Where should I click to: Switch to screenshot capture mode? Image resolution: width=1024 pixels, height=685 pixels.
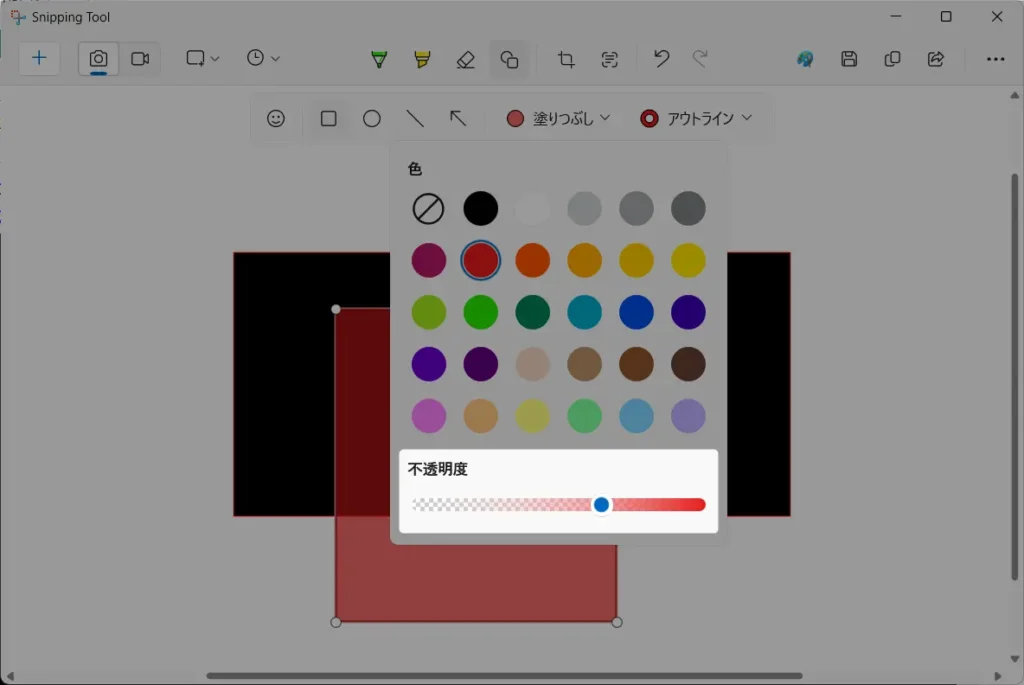(x=98, y=58)
